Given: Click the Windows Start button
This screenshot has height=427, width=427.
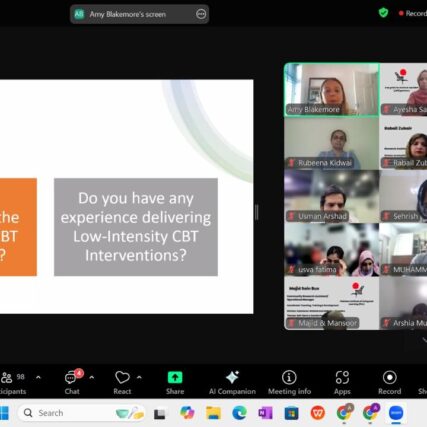Looking at the screenshot, I should click(x=4, y=413).
